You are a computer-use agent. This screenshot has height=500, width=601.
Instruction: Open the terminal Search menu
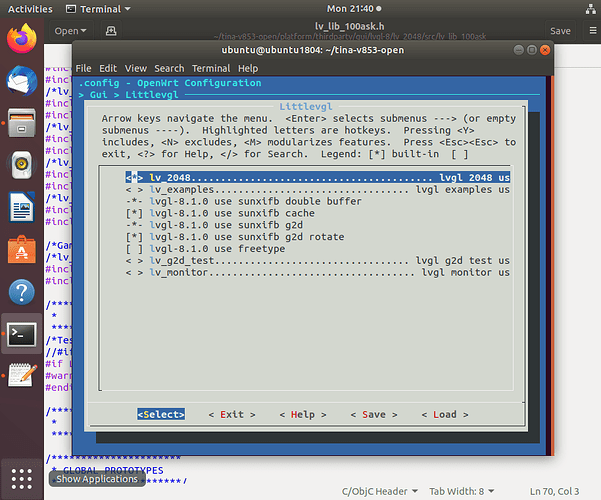[169, 68]
